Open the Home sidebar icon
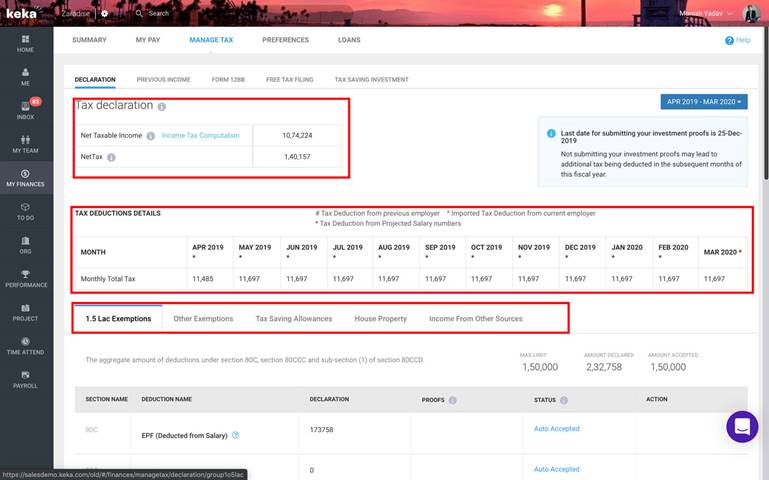769x480 pixels. pos(26,39)
